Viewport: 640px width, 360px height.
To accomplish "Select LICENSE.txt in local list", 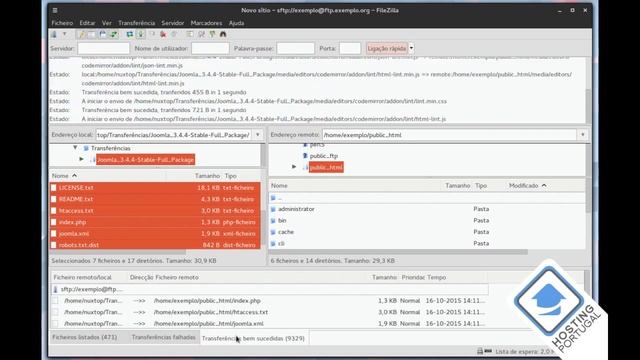I will pos(155,188).
